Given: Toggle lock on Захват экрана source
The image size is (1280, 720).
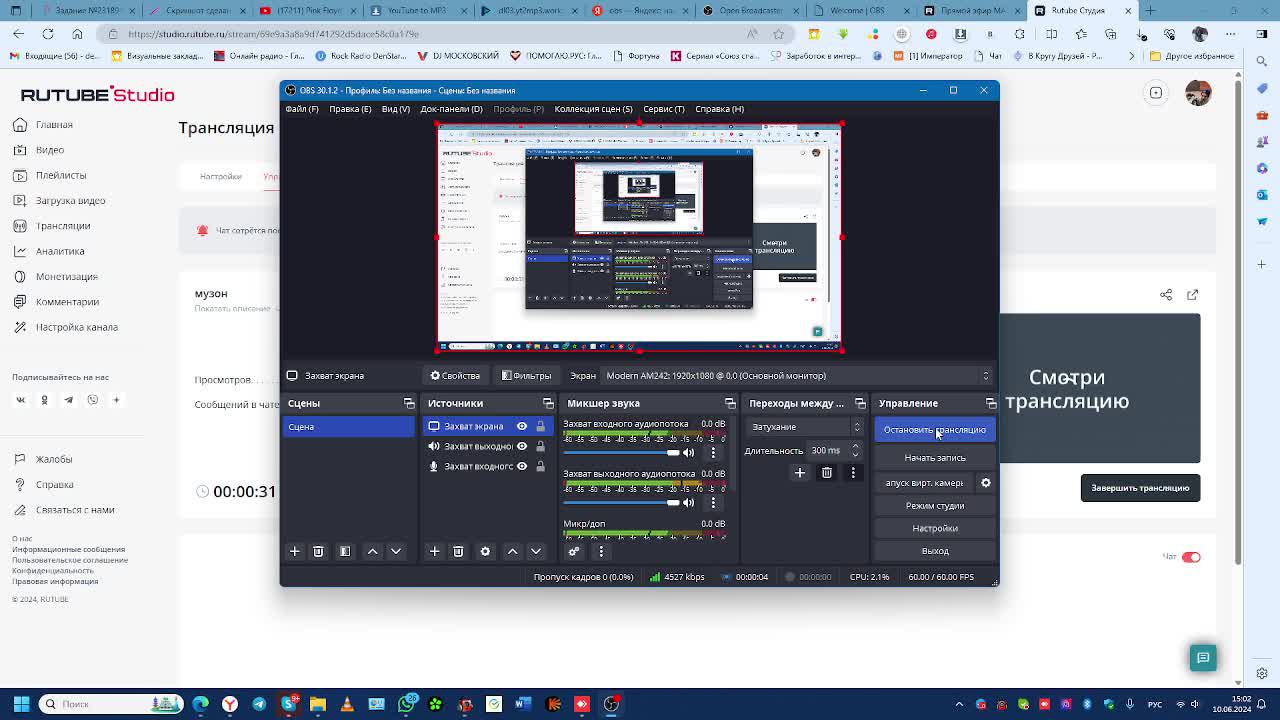Looking at the screenshot, I should 540,426.
